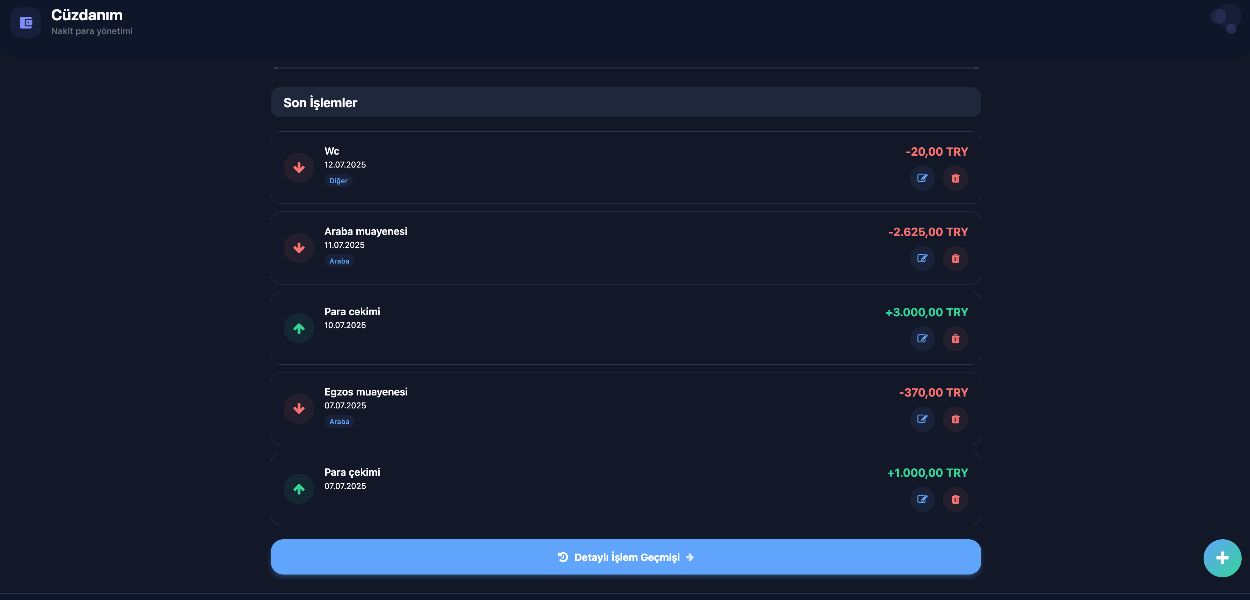Edit the Wc transaction

pos(922,179)
